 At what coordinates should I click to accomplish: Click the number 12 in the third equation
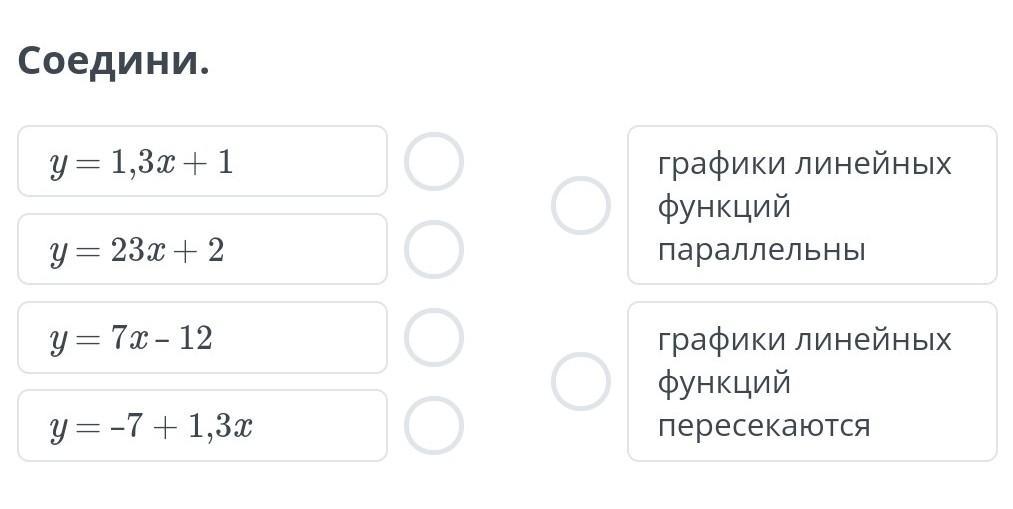196,338
